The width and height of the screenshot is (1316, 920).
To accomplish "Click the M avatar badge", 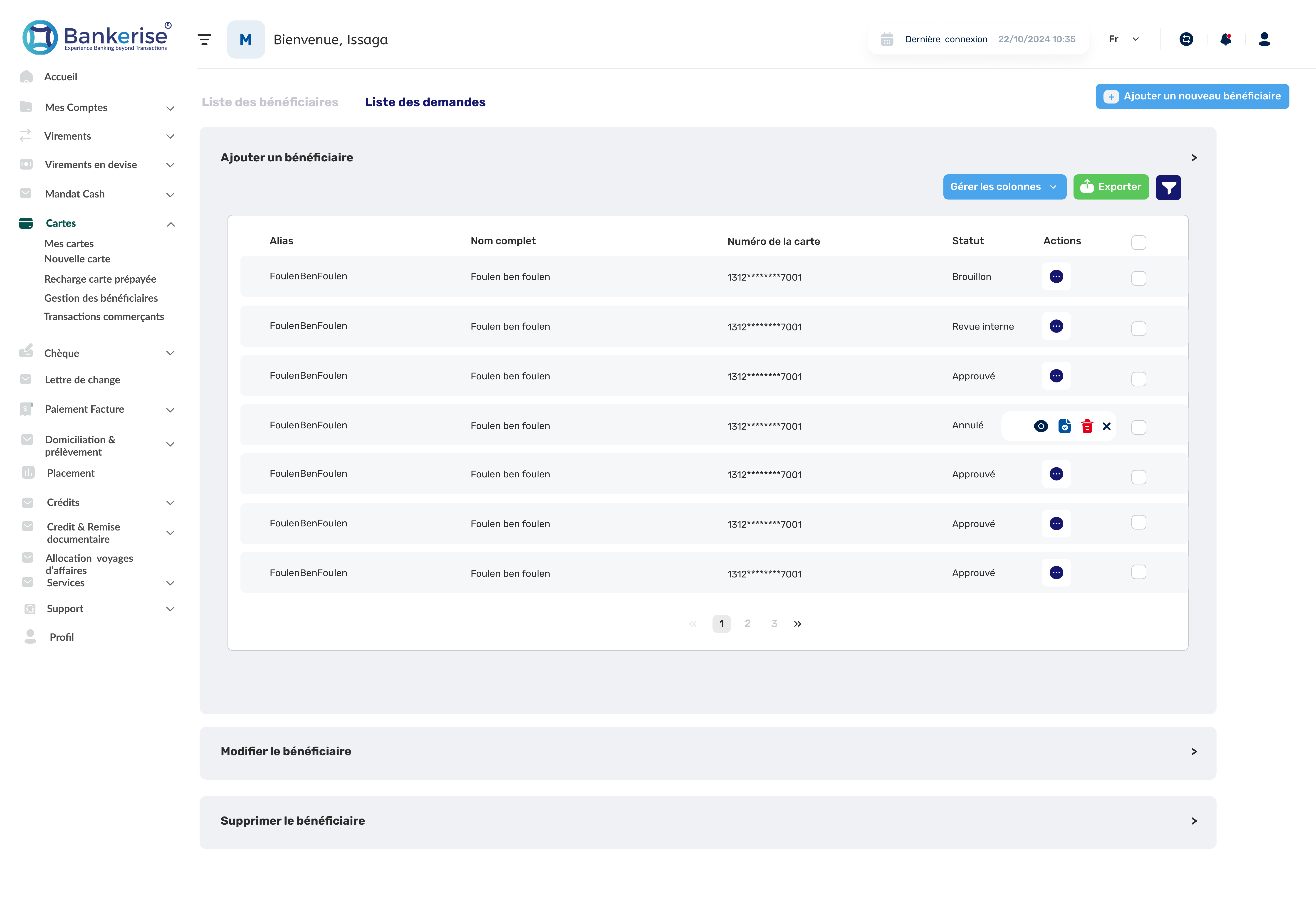I will (x=246, y=39).
